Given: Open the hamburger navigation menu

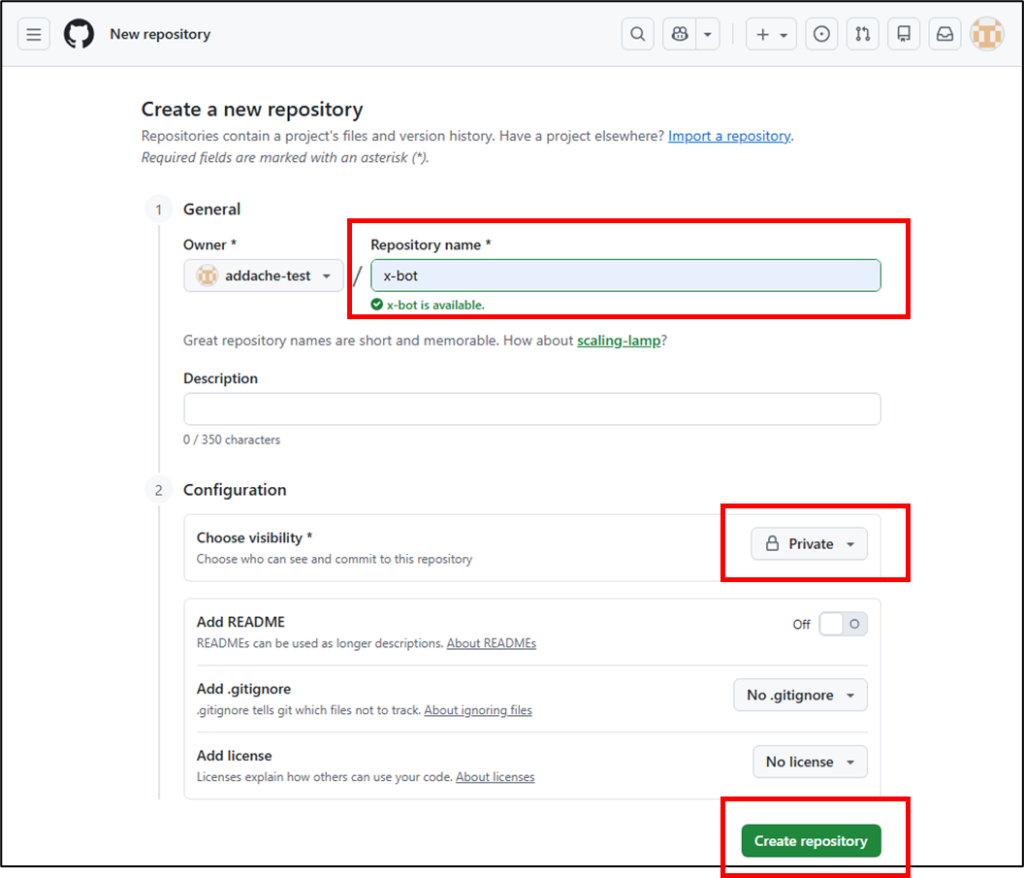Looking at the screenshot, I should tap(34, 34).
